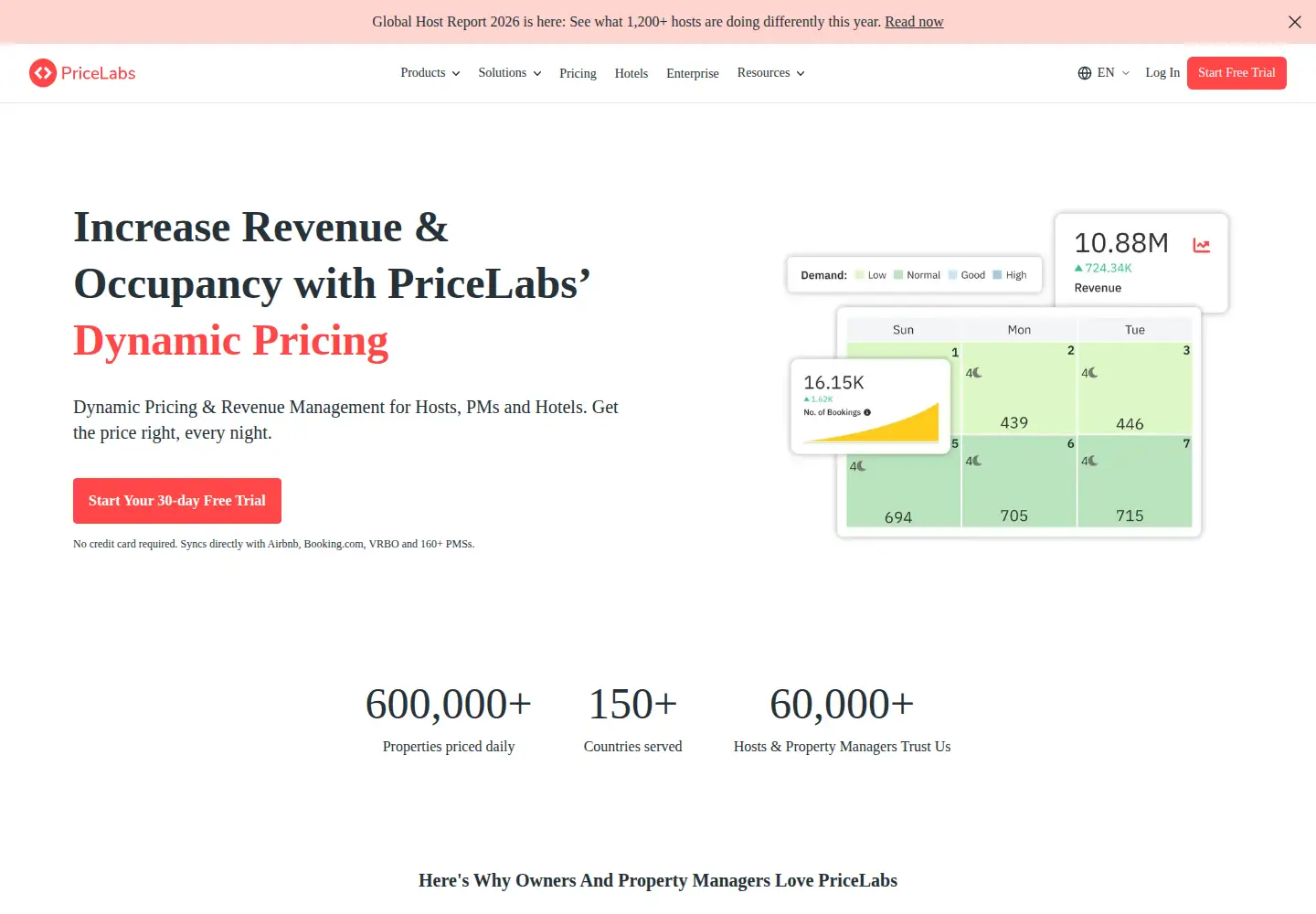Screen dimensions: 1316x914
Task: Click the moon icon in the Monday 6 cell
Action: pos(977,461)
